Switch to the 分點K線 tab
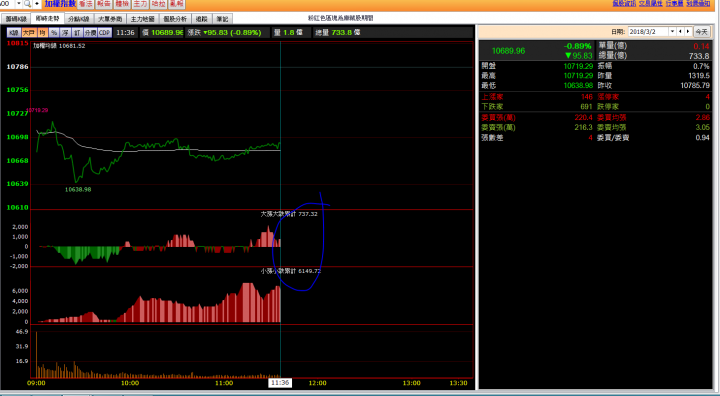 click(79, 19)
